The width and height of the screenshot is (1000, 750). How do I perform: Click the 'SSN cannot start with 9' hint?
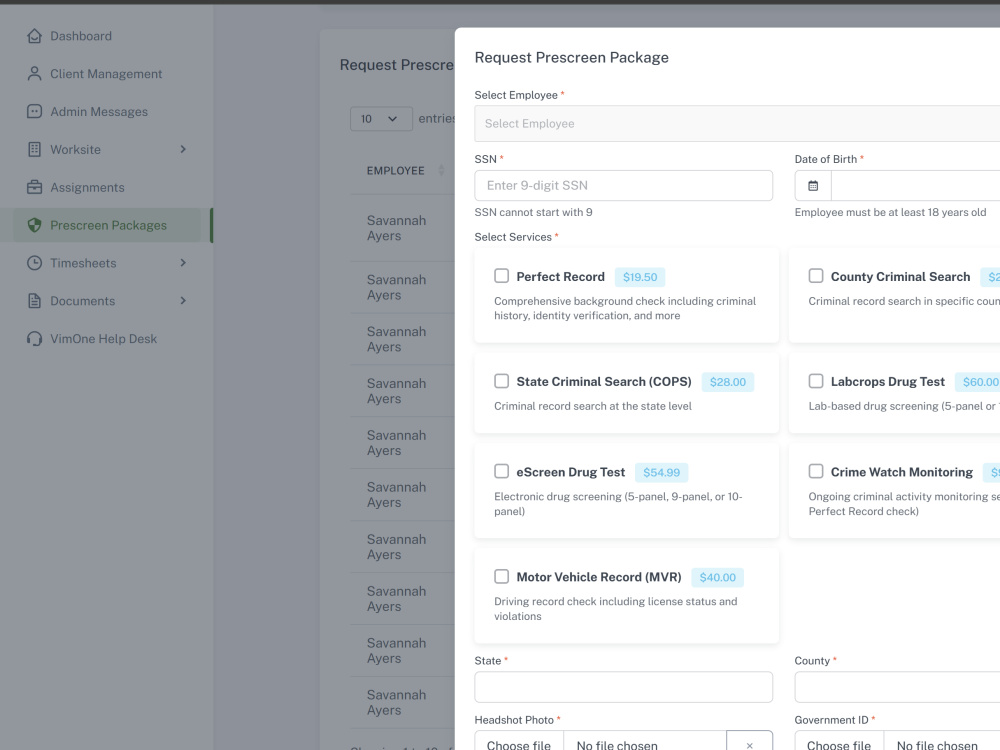click(533, 212)
